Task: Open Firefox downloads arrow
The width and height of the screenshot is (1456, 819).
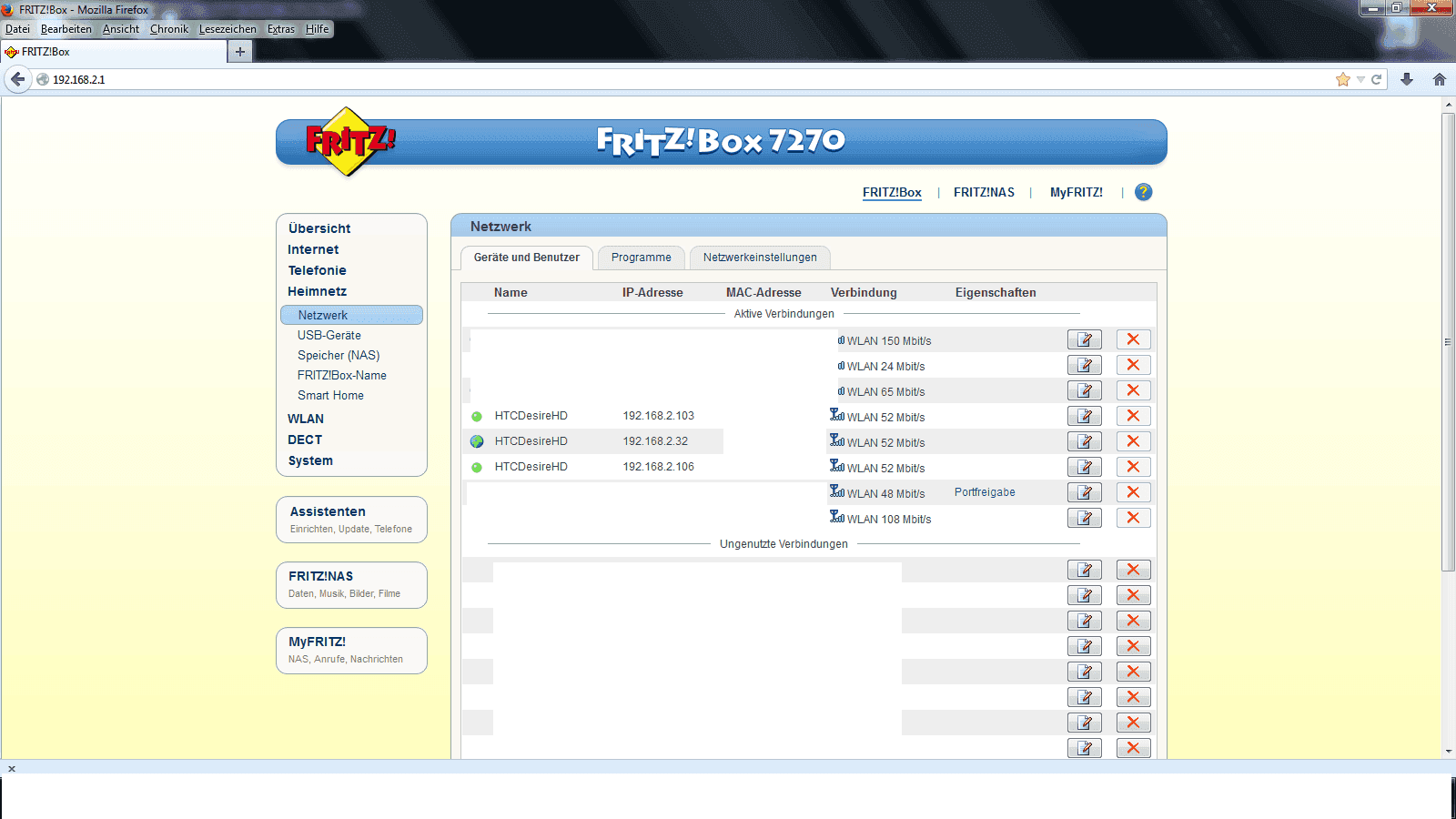Action: (x=1407, y=79)
